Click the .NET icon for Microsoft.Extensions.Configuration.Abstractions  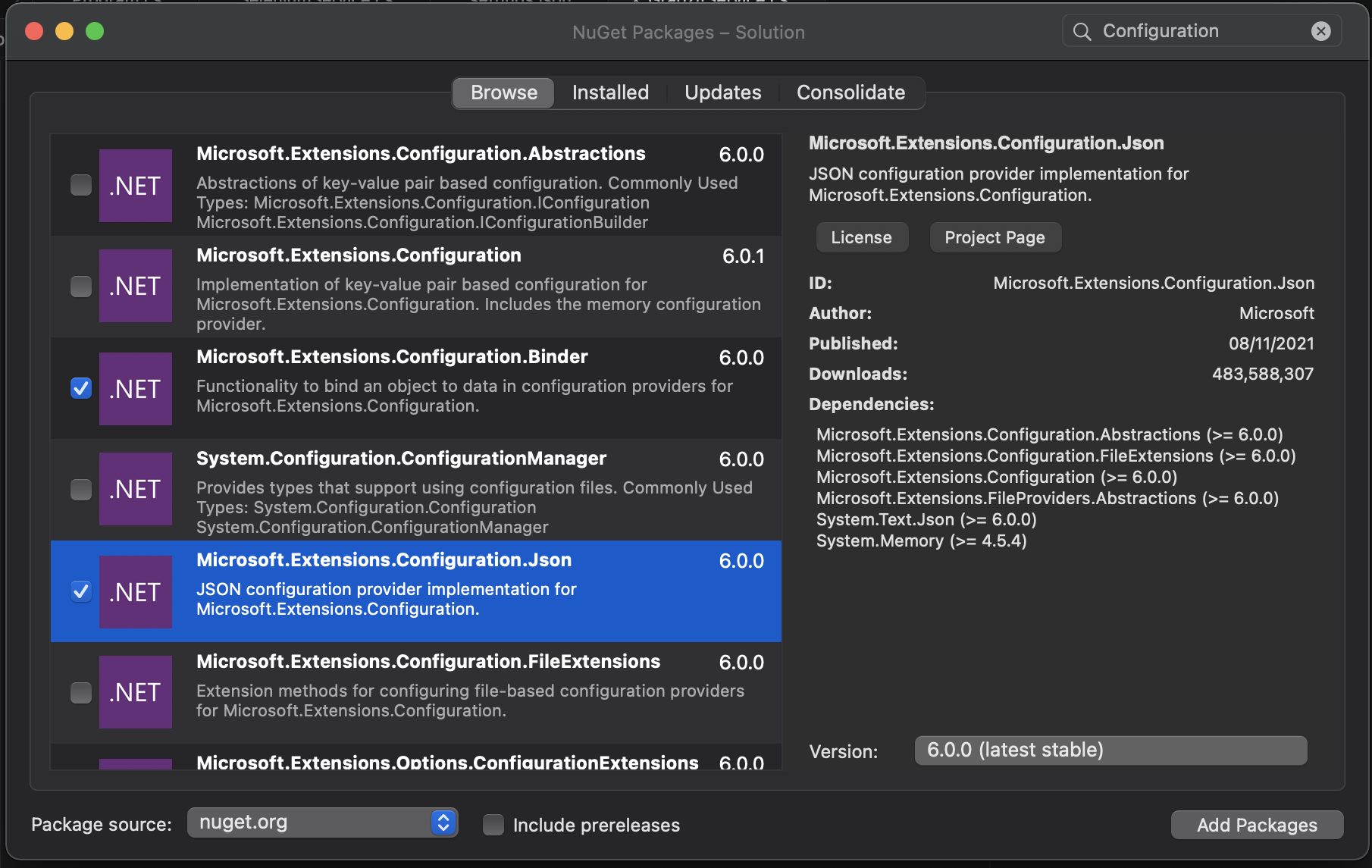point(135,186)
